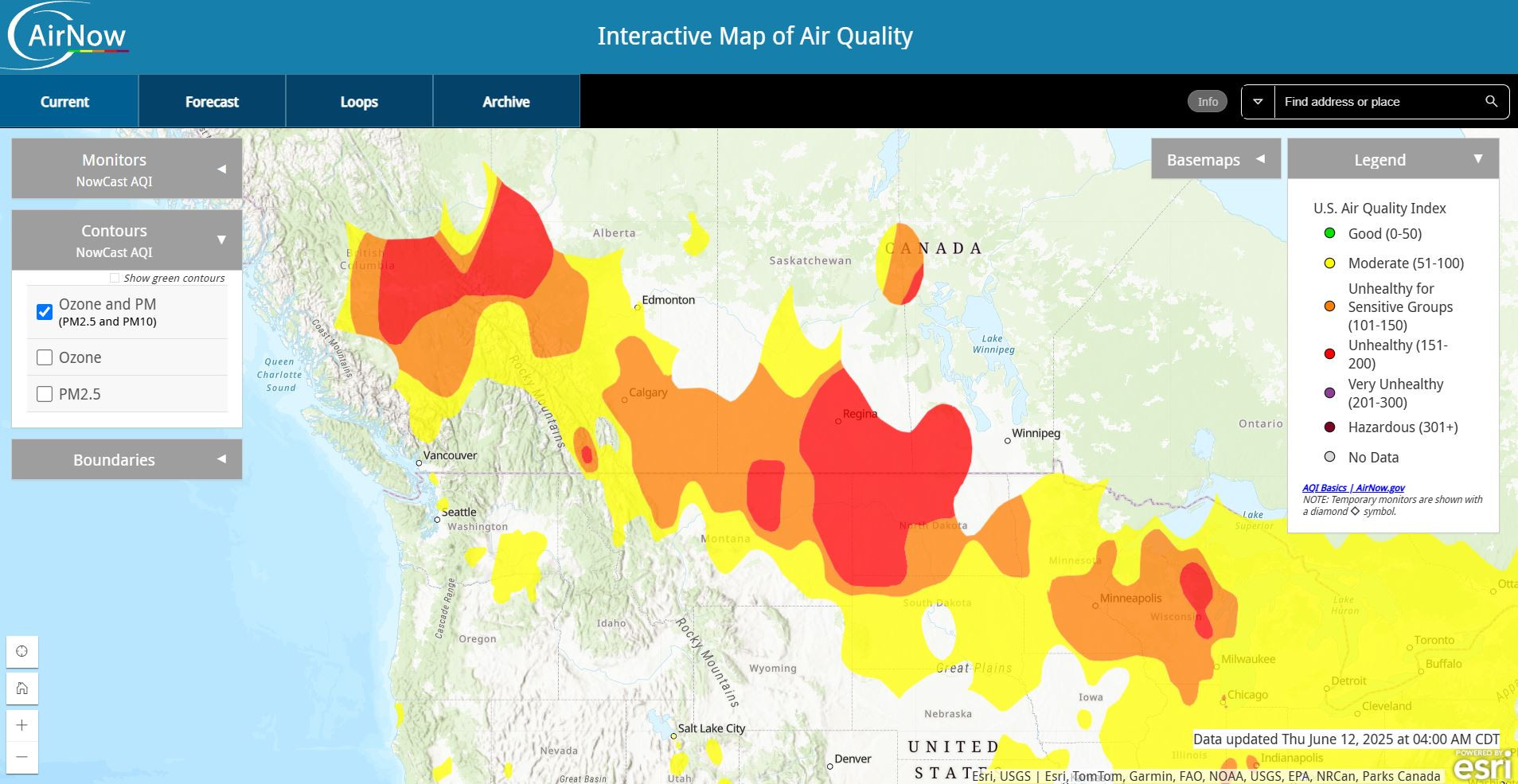Open the Loops tab
The image size is (1518, 784).
pos(359,102)
